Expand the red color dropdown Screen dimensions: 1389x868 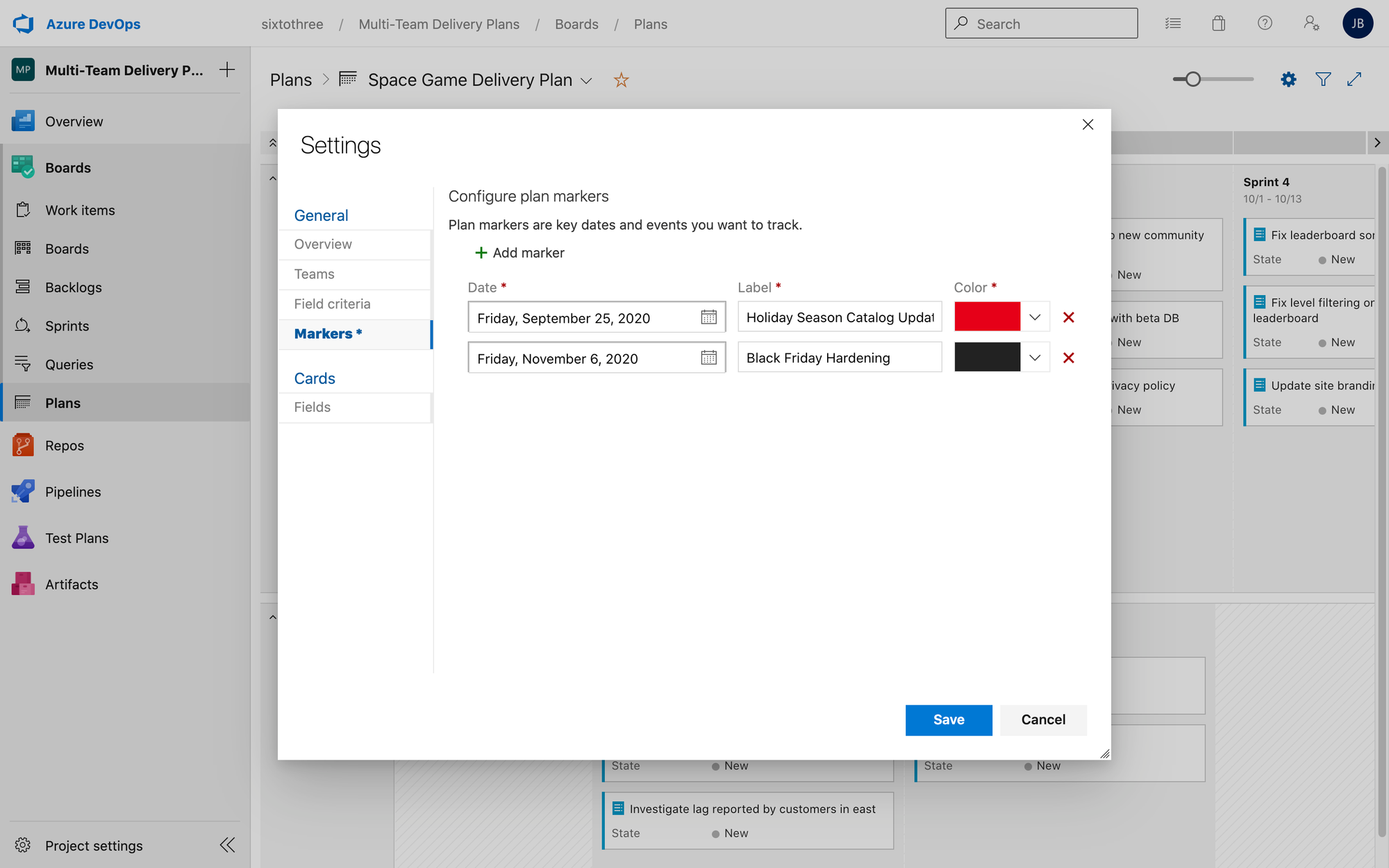click(x=1035, y=317)
